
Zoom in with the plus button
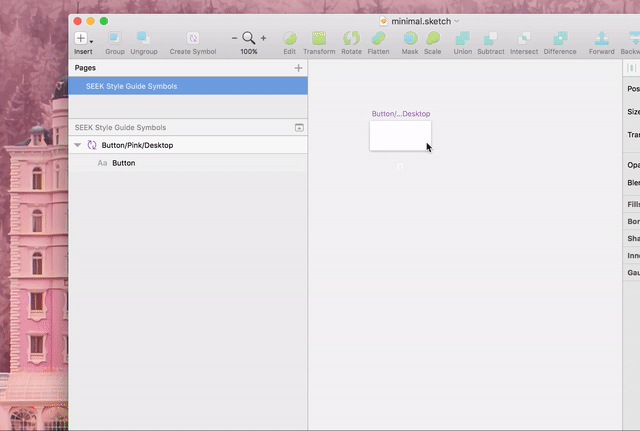(263, 38)
